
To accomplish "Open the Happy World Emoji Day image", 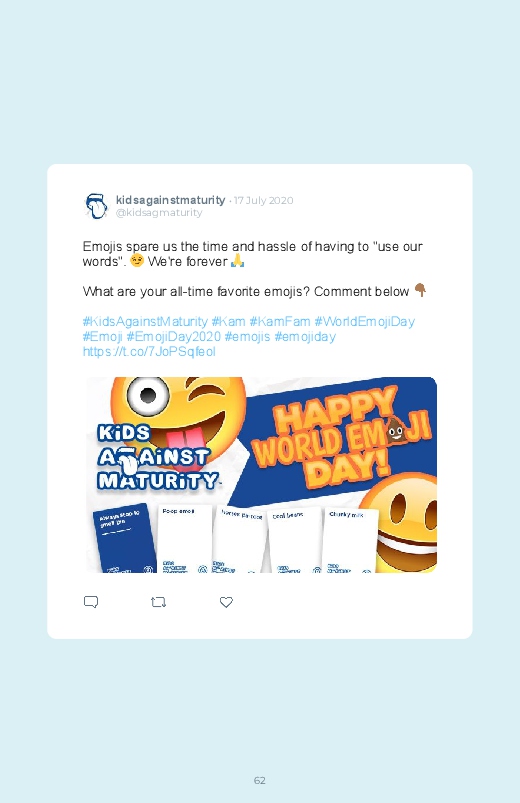I will [261, 475].
